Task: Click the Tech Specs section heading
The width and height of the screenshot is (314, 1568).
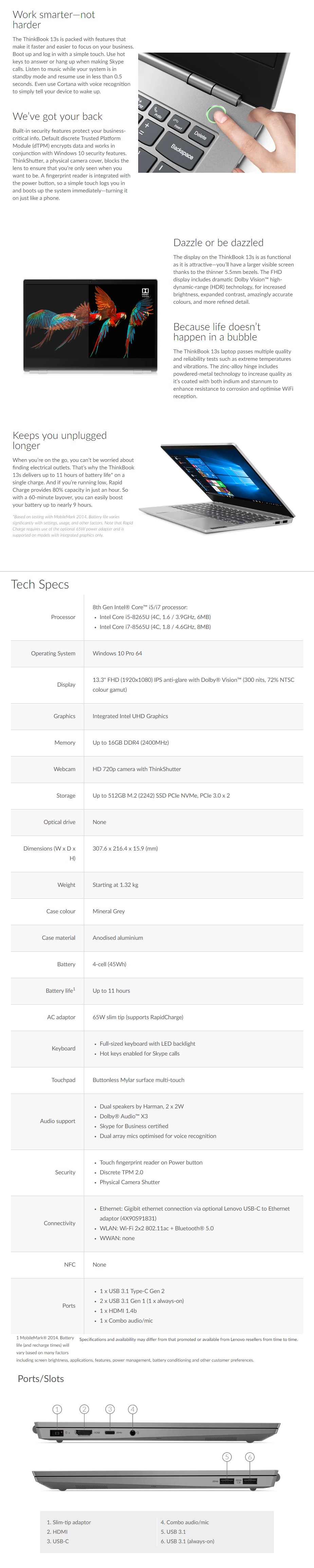Action: pyautogui.click(x=40, y=584)
